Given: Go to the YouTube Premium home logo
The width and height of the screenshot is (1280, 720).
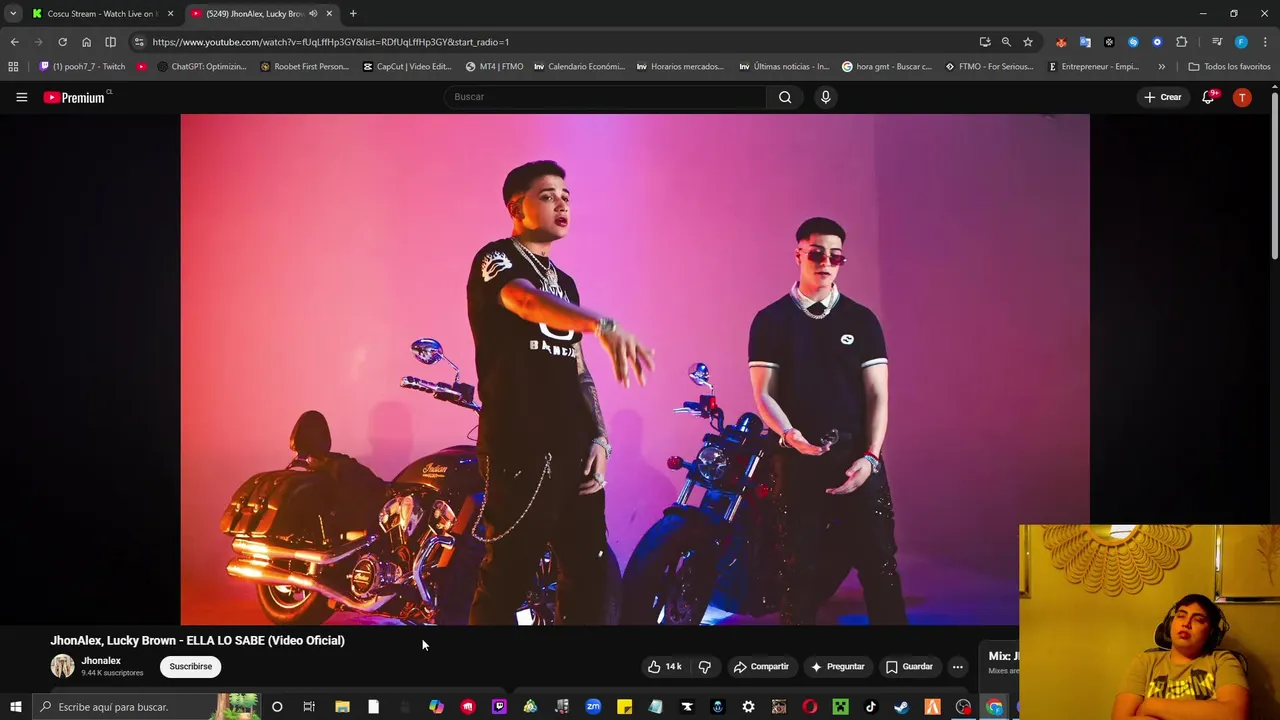Looking at the screenshot, I should tap(75, 97).
